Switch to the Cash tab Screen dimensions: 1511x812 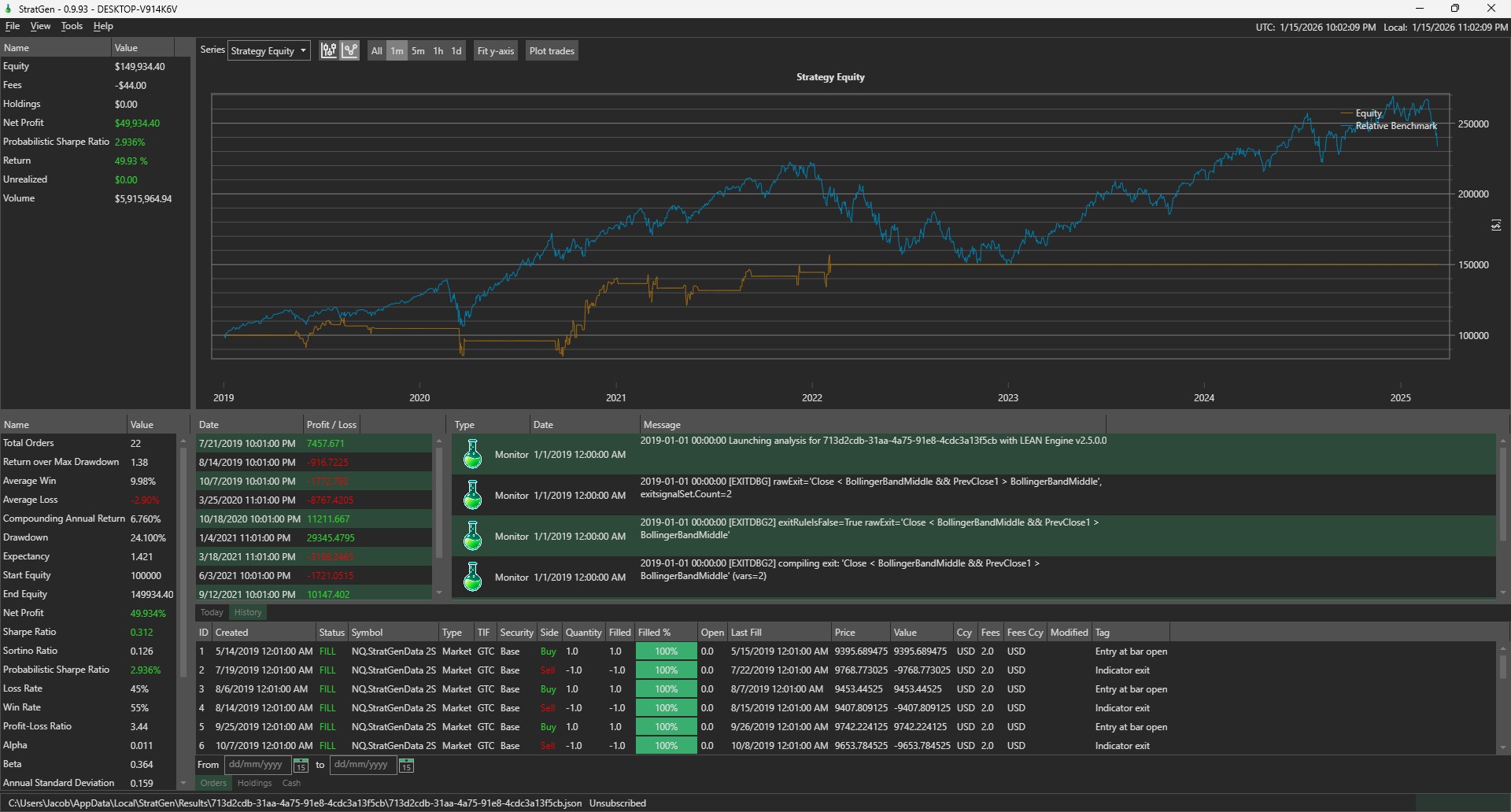coord(291,784)
